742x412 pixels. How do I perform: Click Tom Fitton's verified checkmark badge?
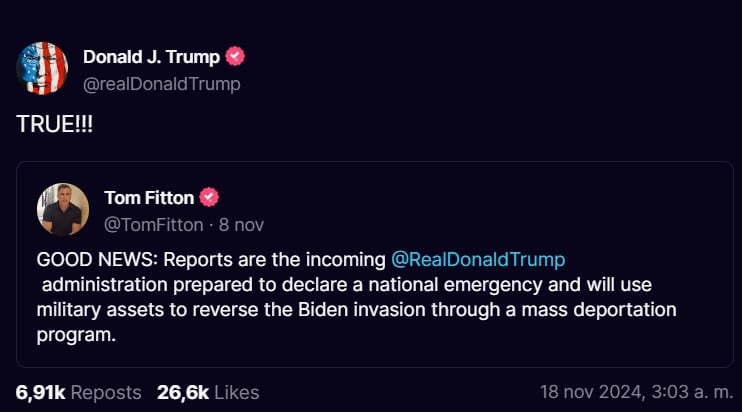[x=210, y=197]
